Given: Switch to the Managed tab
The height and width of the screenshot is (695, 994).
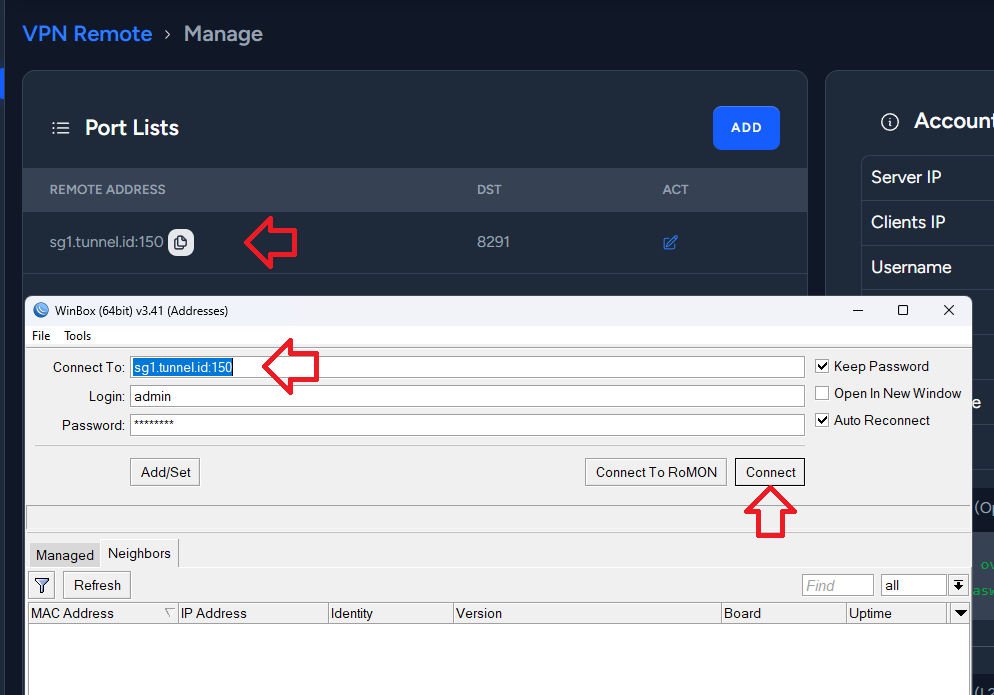Looking at the screenshot, I should point(65,555).
